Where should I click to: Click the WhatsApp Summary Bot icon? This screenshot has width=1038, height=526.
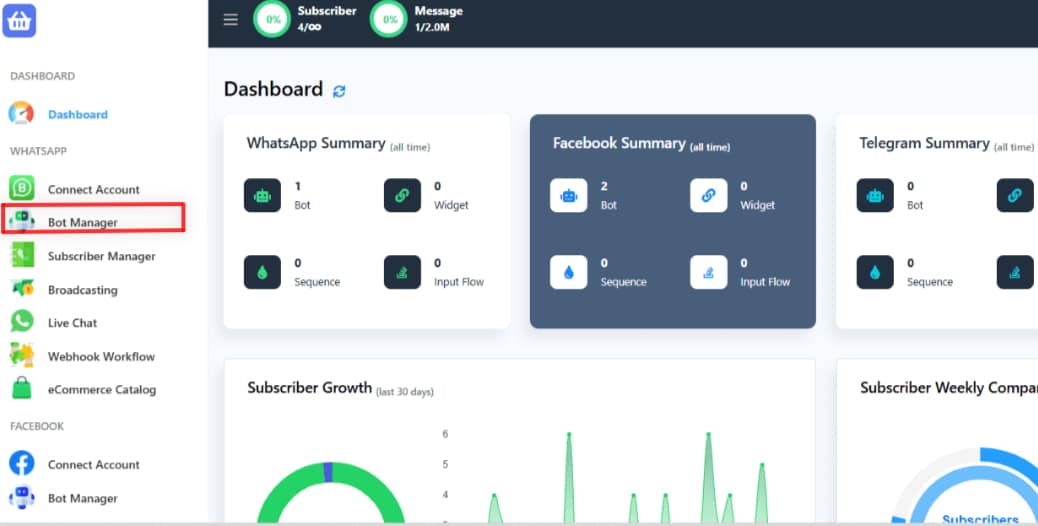[262, 196]
